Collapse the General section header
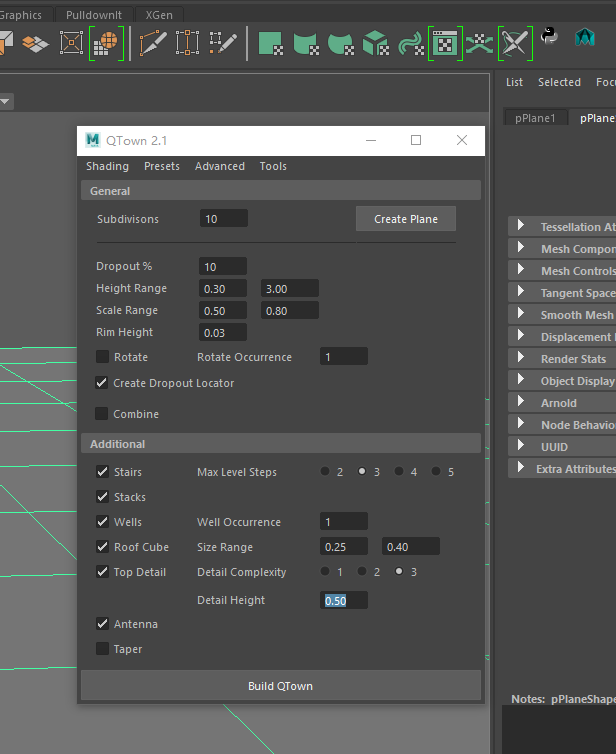The width and height of the screenshot is (616, 754). pyautogui.click(x=281, y=190)
